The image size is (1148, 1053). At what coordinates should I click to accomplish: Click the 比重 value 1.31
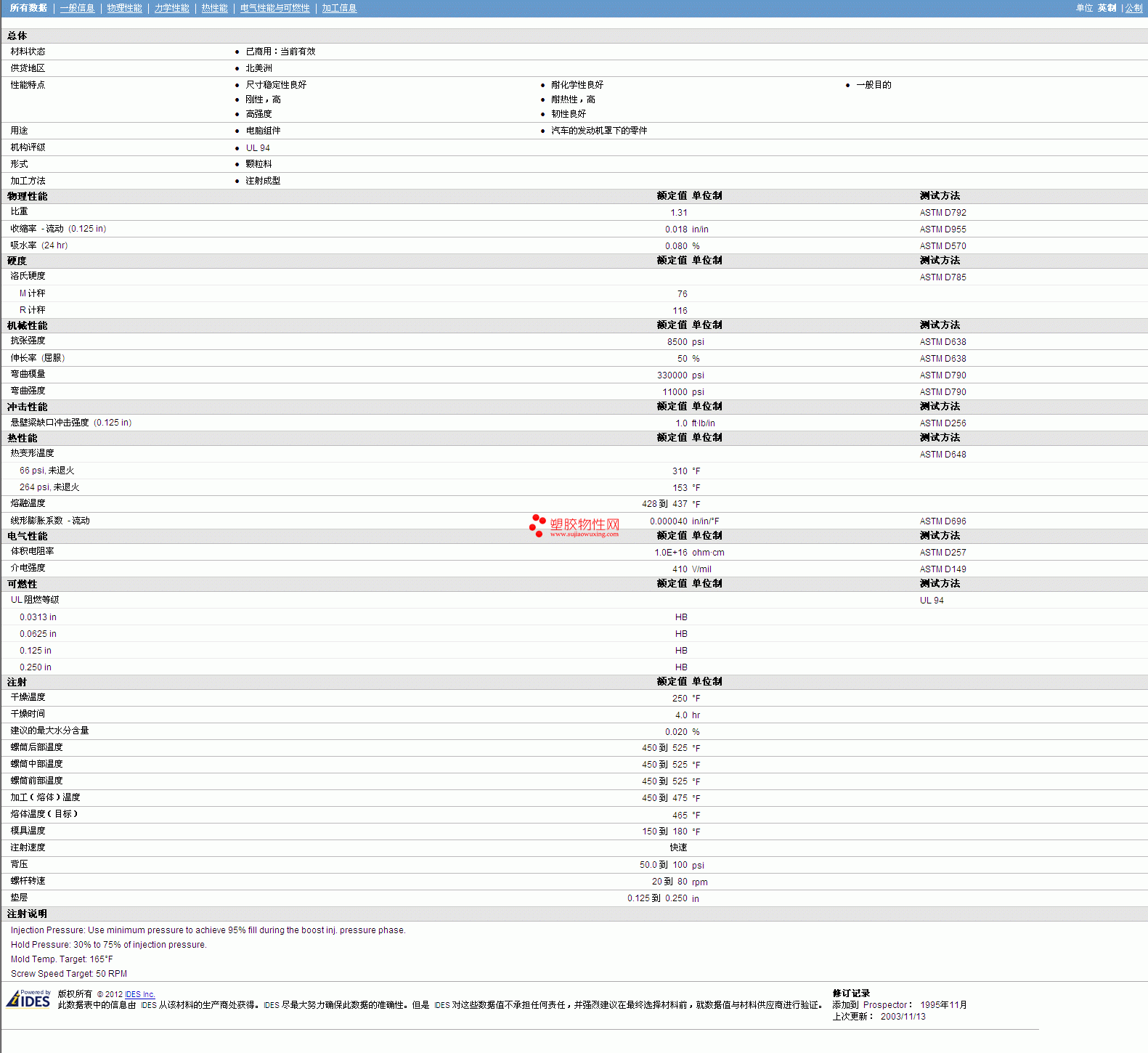click(x=679, y=213)
